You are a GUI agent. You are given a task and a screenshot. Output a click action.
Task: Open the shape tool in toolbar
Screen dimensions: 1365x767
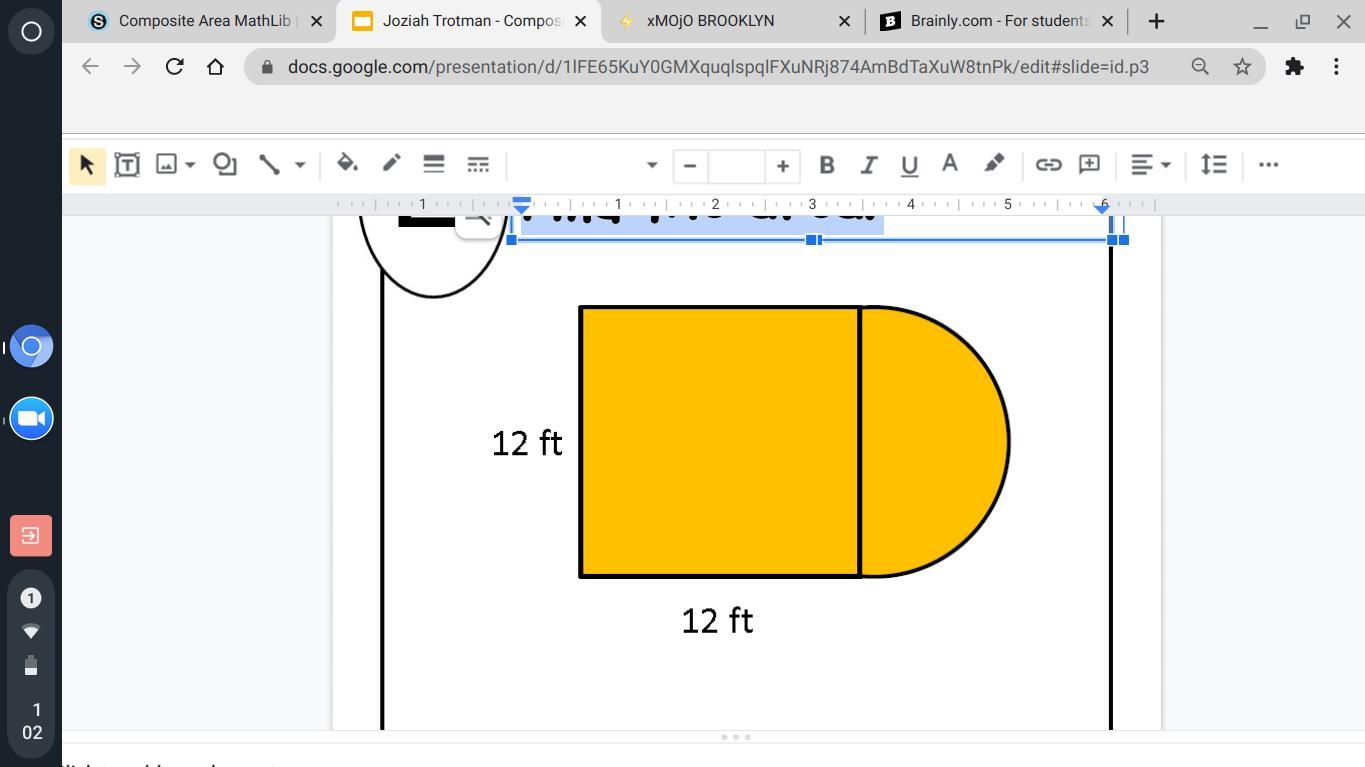click(225, 165)
